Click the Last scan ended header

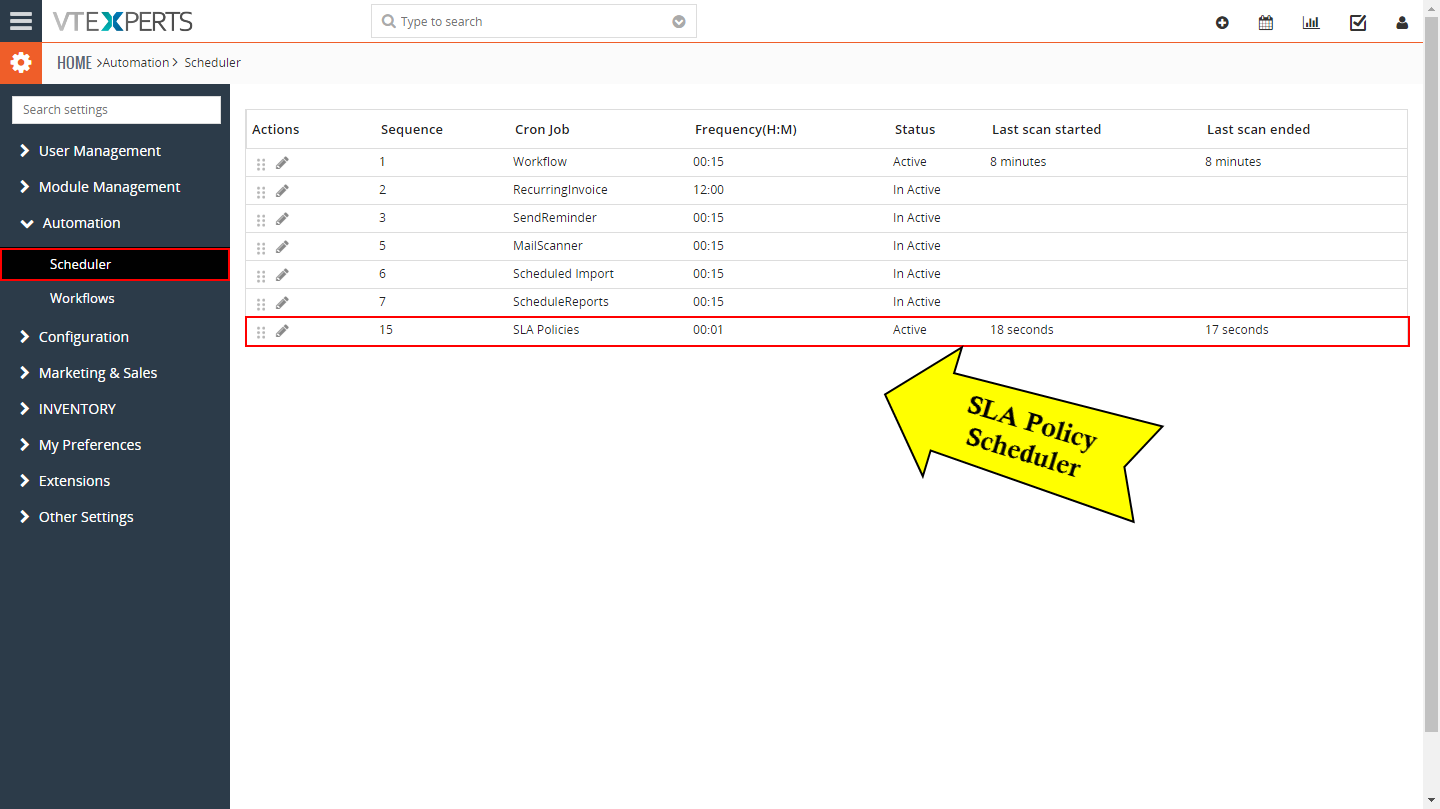tap(1258, 129)
